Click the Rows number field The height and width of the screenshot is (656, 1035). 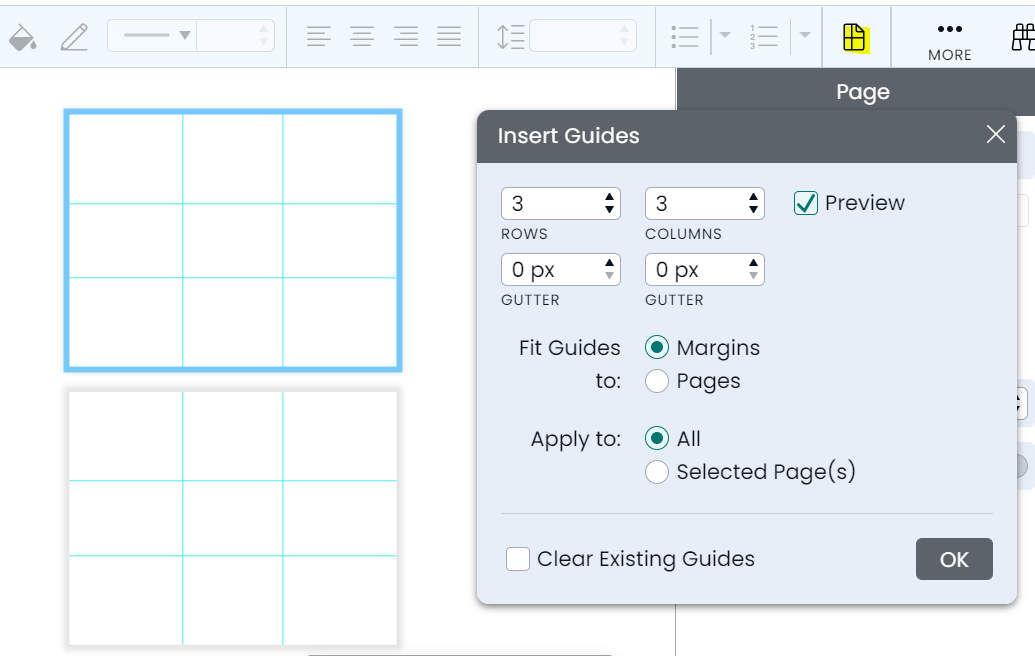(560, 203)
